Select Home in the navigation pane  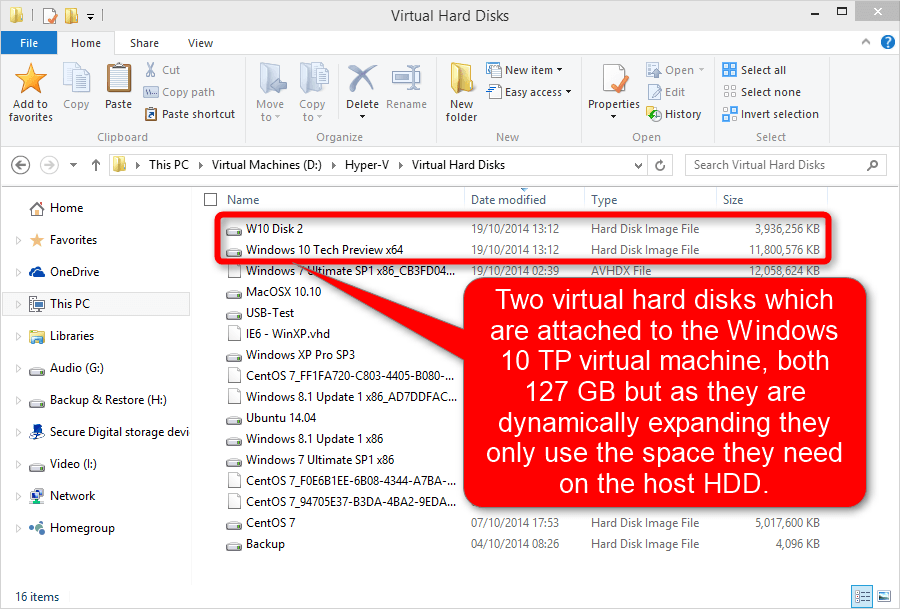[x=66, y=208]
